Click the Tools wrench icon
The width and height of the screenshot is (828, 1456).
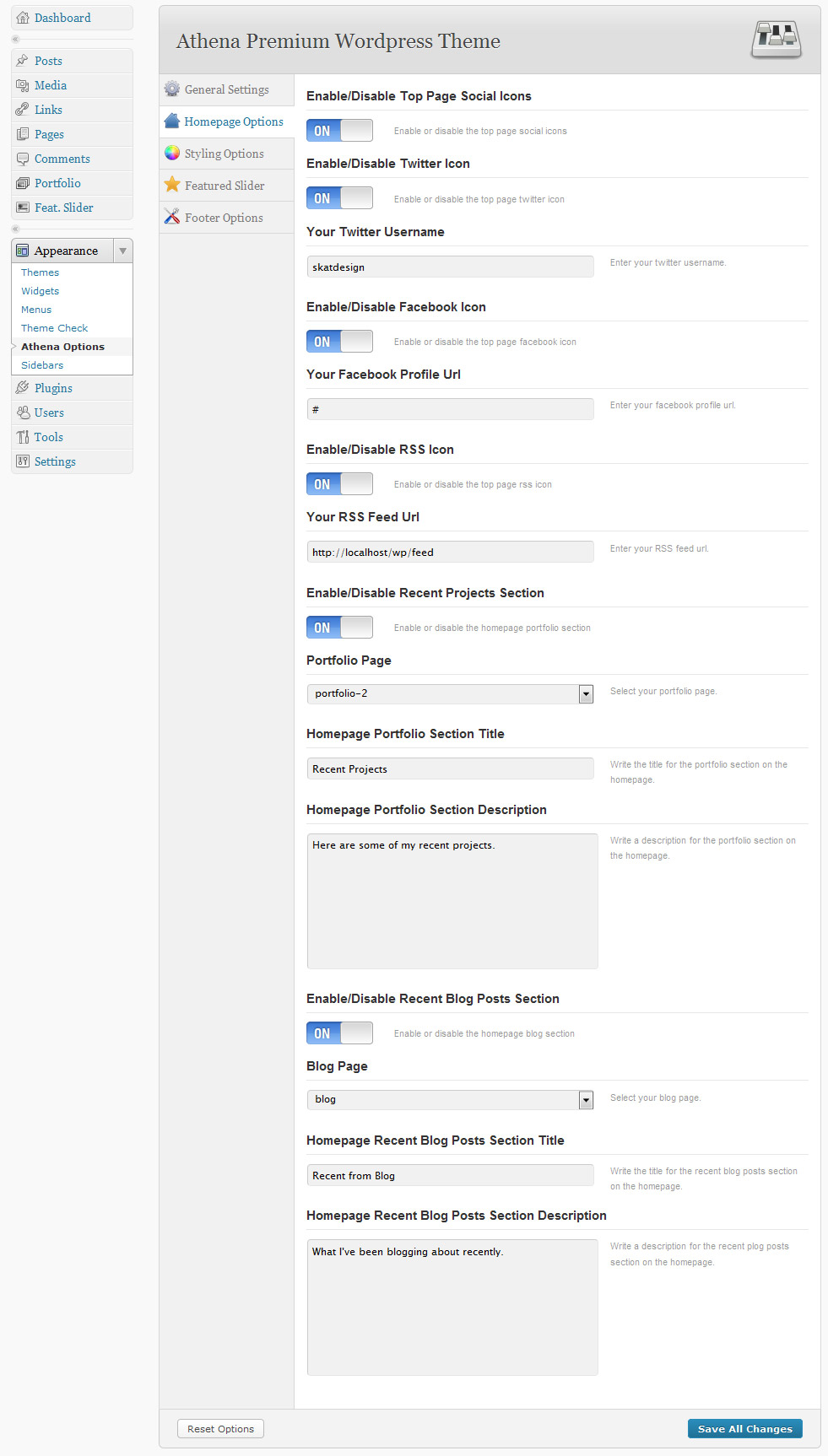point(23,437)
